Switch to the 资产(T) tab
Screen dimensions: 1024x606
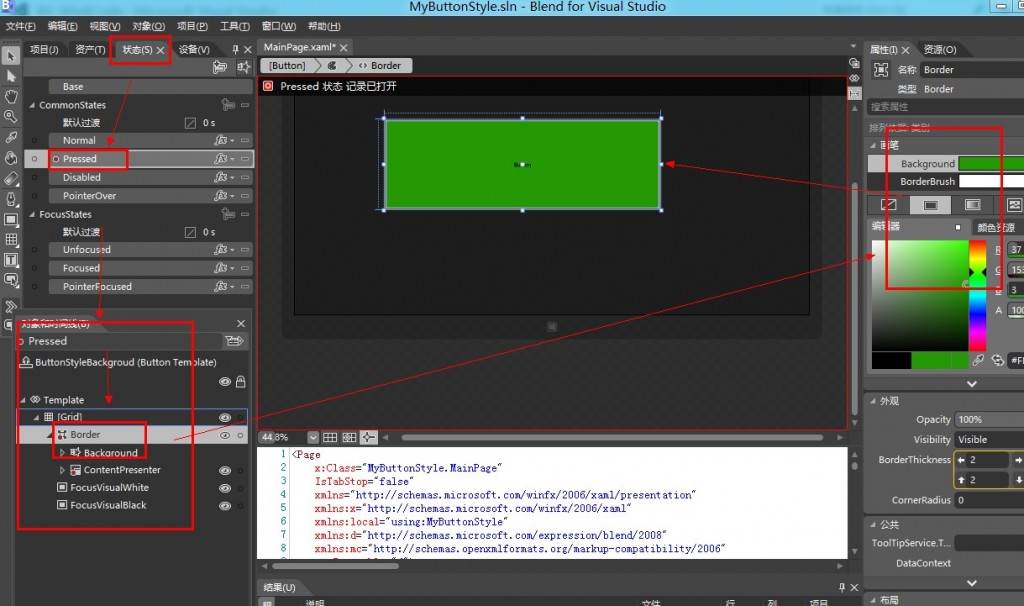(90, 50)
